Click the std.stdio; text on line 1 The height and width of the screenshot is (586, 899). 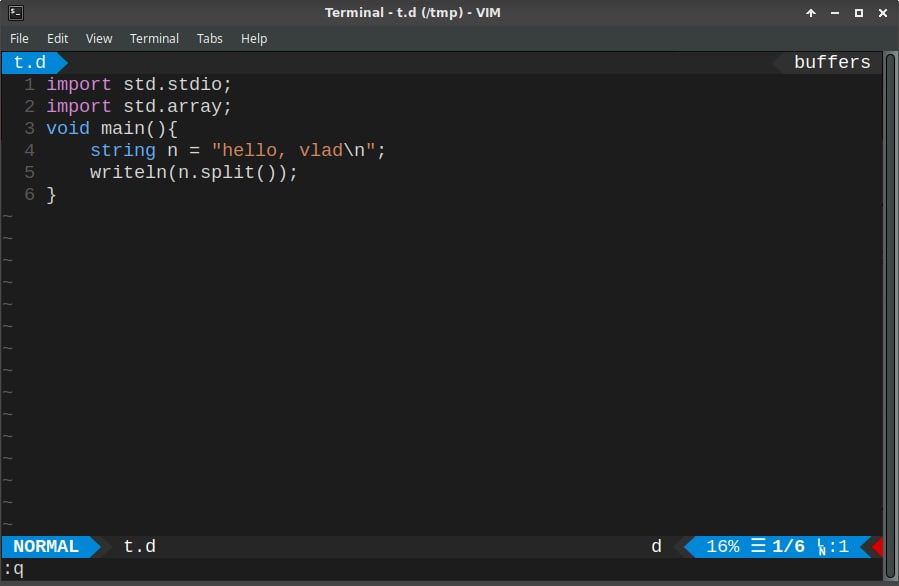[178, 84]
